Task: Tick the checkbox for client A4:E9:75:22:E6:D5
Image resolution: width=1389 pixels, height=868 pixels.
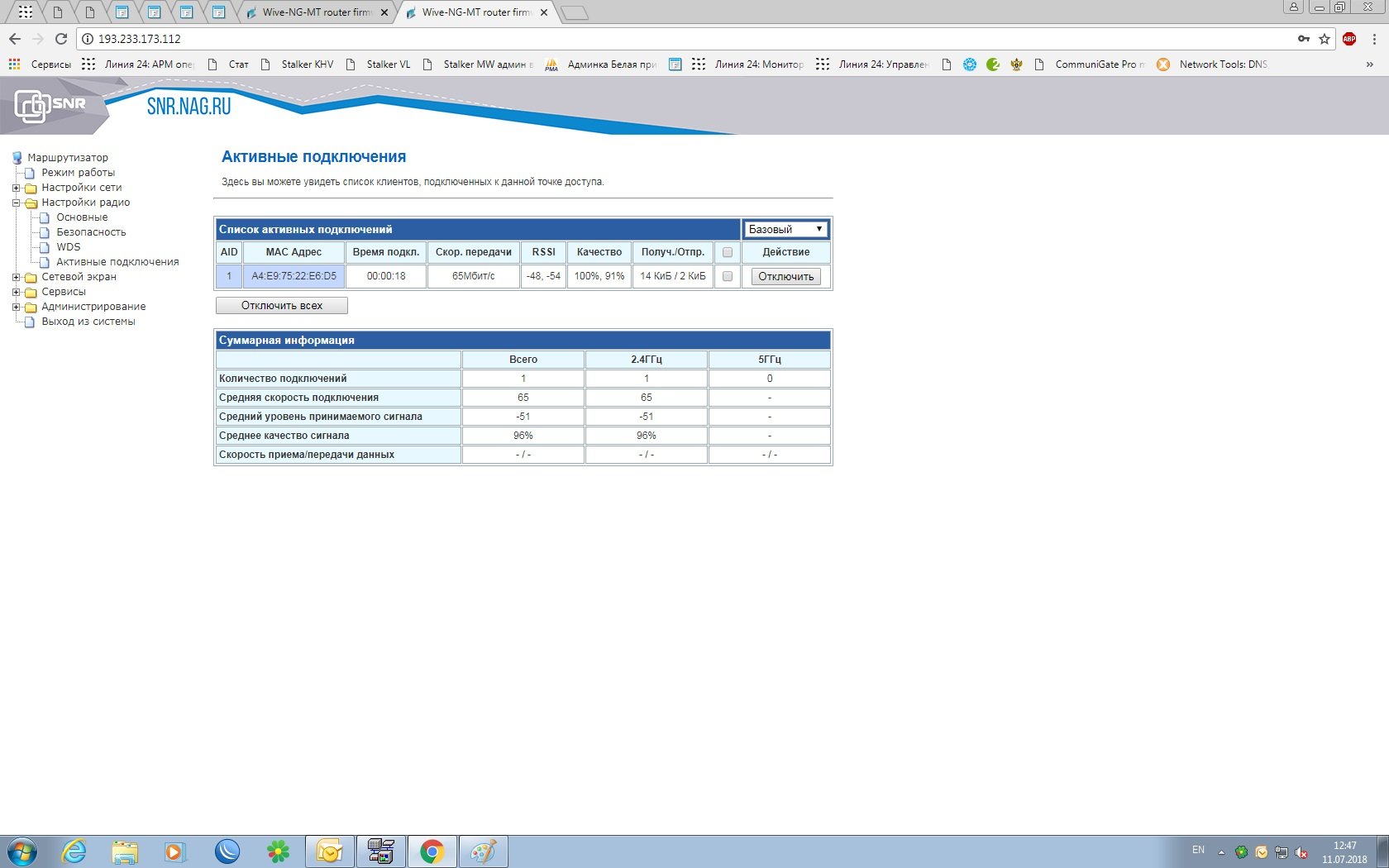Action: click(x=728, y=277)
